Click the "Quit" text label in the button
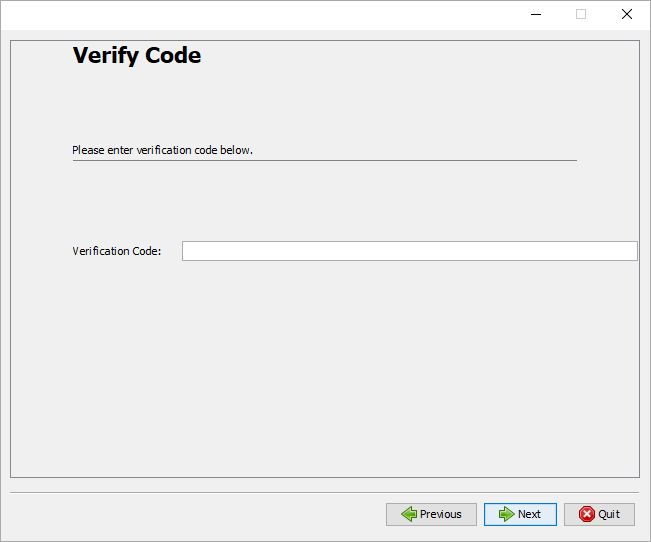The width and height of the screenshot is (651, 542). (609, 514)
